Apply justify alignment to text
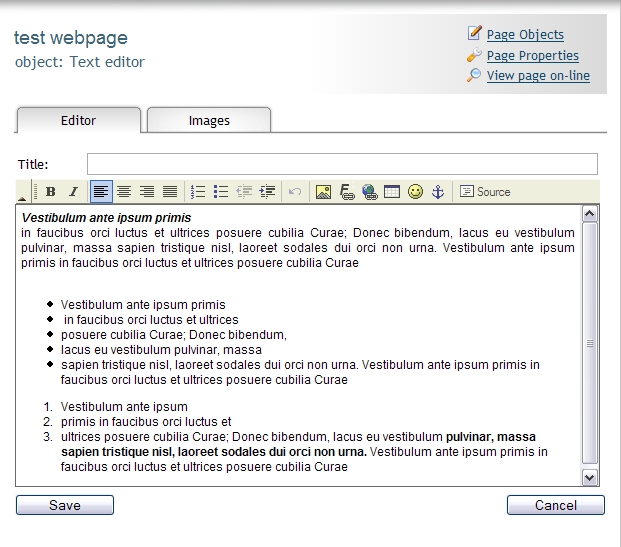 pyautogui.click(x=170, y=192)
